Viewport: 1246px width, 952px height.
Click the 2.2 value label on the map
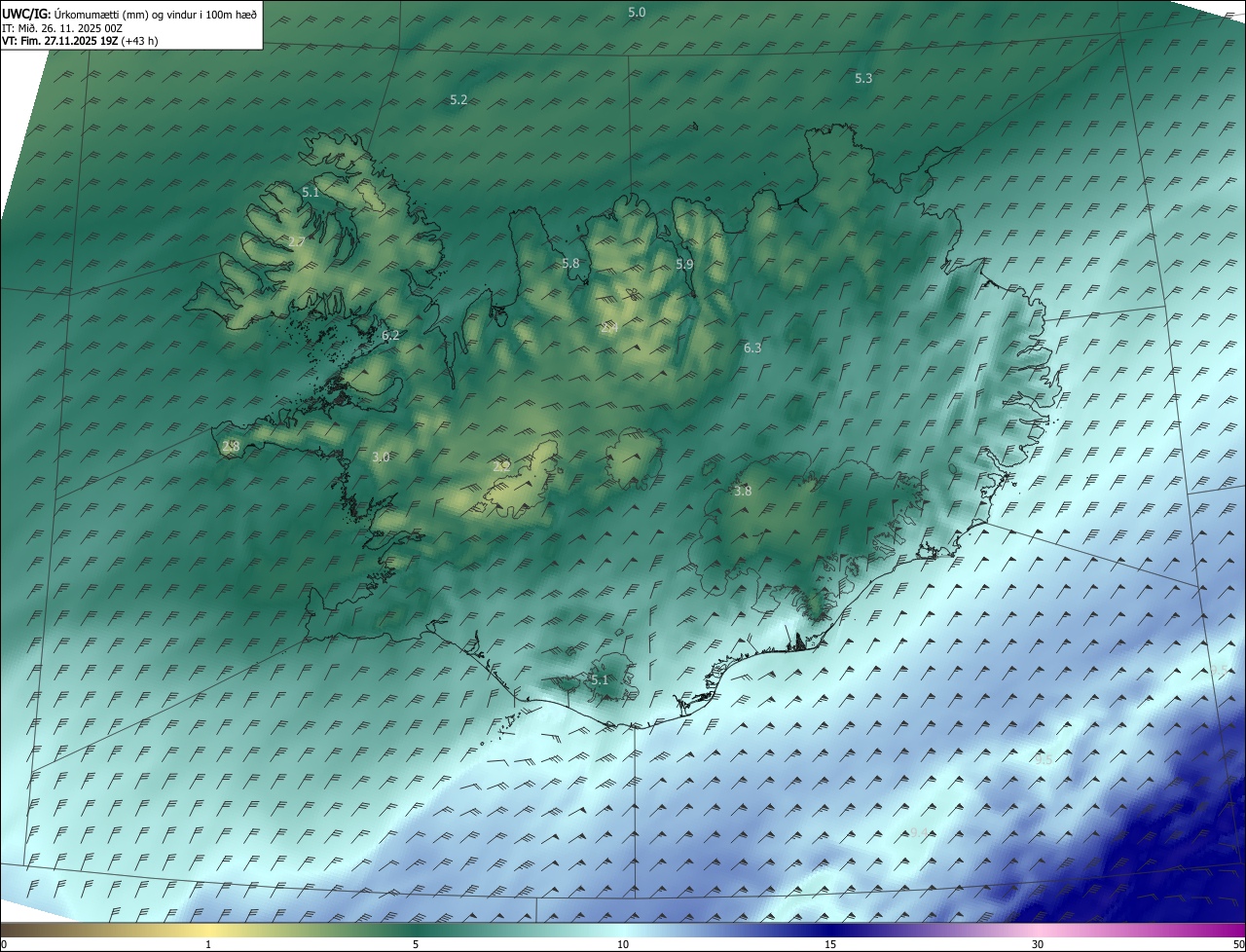click(501, 466)
